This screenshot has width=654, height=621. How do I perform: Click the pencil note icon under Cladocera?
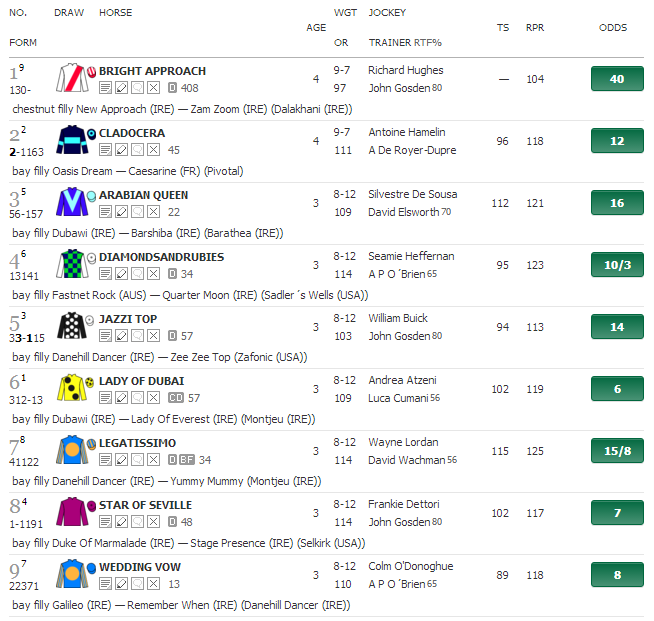coord(121,150)
